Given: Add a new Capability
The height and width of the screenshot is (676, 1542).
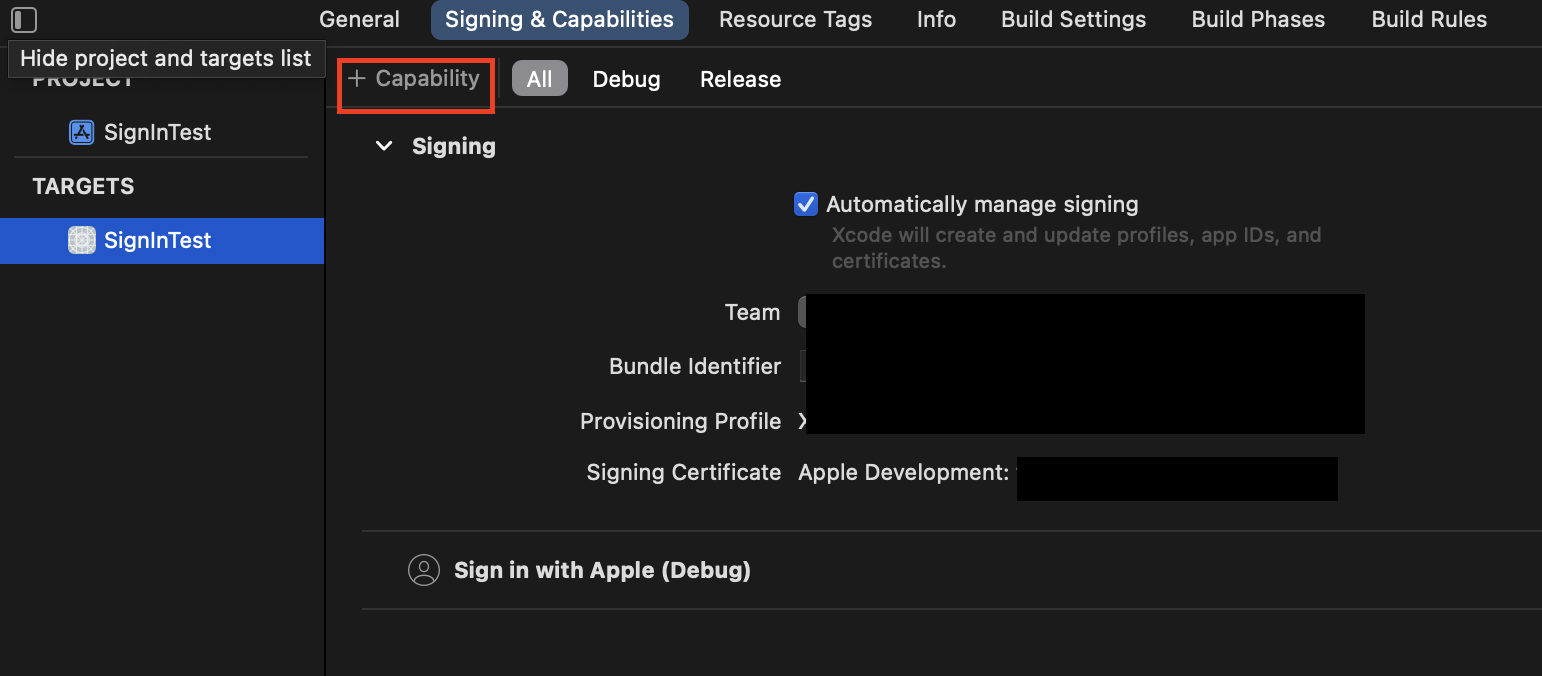Looking at the screenshot, I should [414, 78].
